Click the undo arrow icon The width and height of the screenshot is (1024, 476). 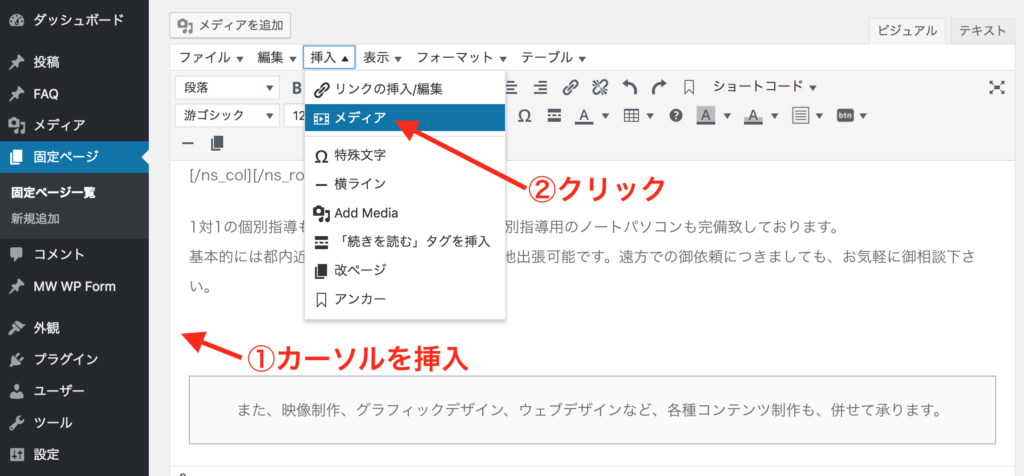(629, 87)
